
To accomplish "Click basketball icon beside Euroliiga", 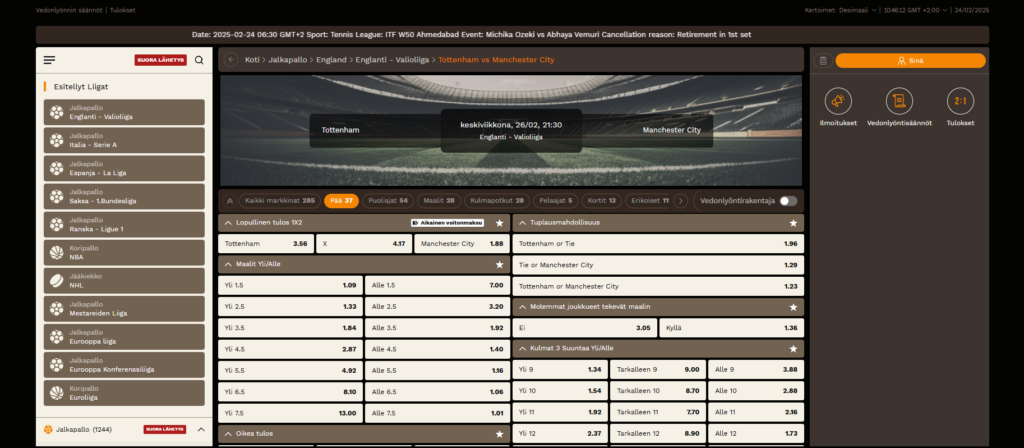I will 57,393.
